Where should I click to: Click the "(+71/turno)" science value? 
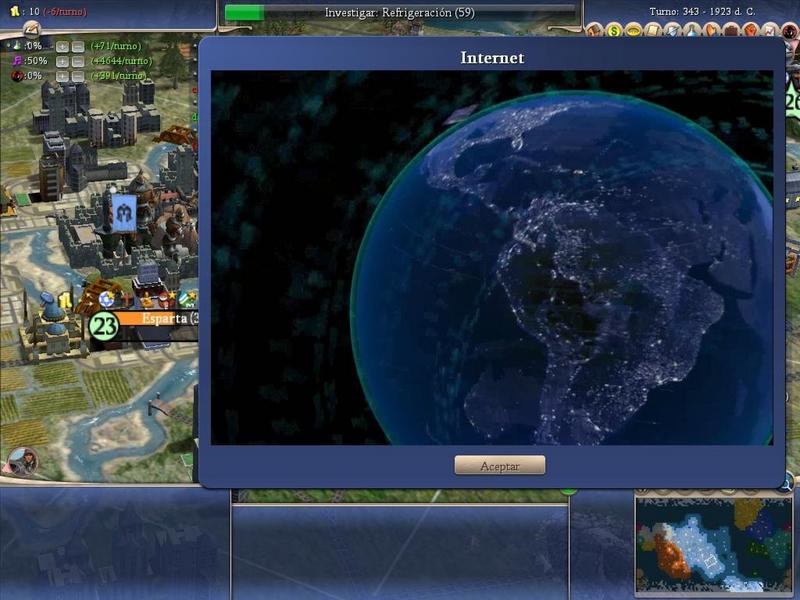[x=116, y=46]
